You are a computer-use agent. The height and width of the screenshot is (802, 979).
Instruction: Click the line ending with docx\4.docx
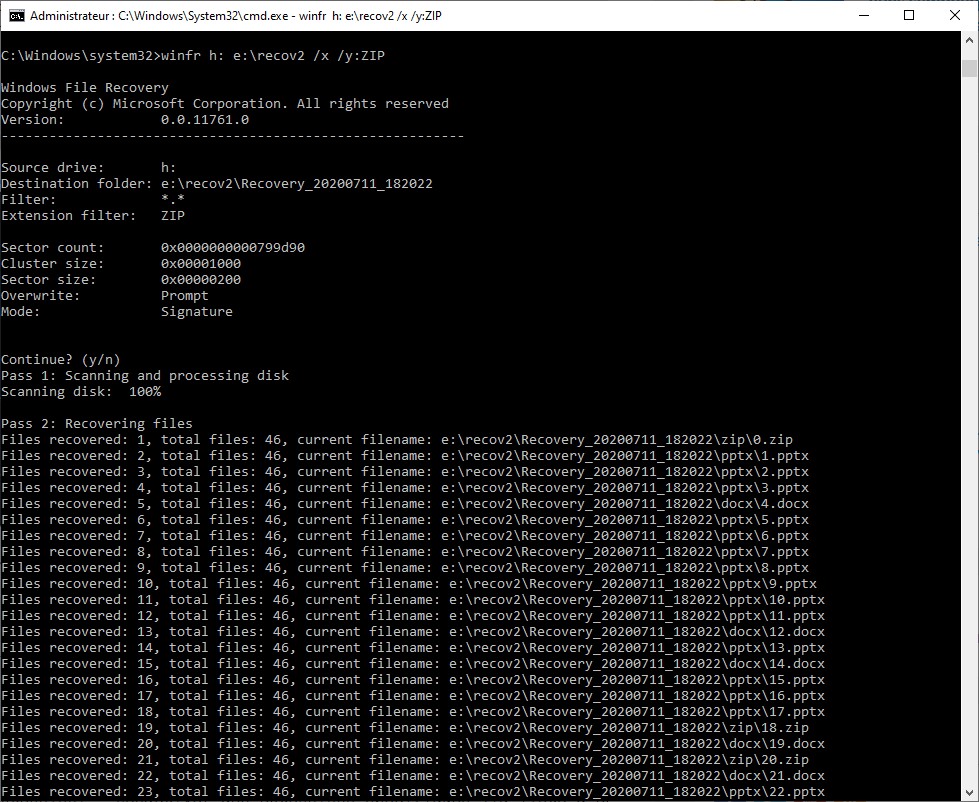tap(405, 504)
